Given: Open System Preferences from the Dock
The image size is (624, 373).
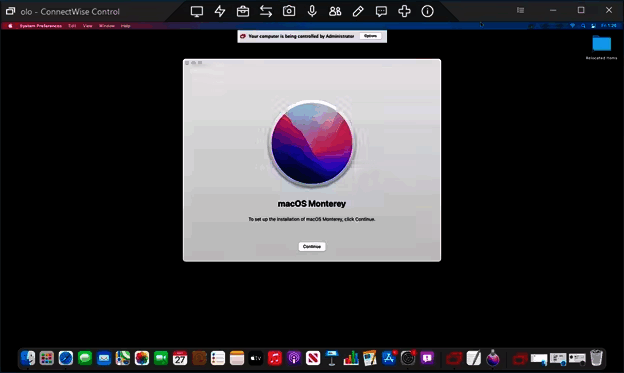Looking at the screenshot, I should (x=408, y=358).
